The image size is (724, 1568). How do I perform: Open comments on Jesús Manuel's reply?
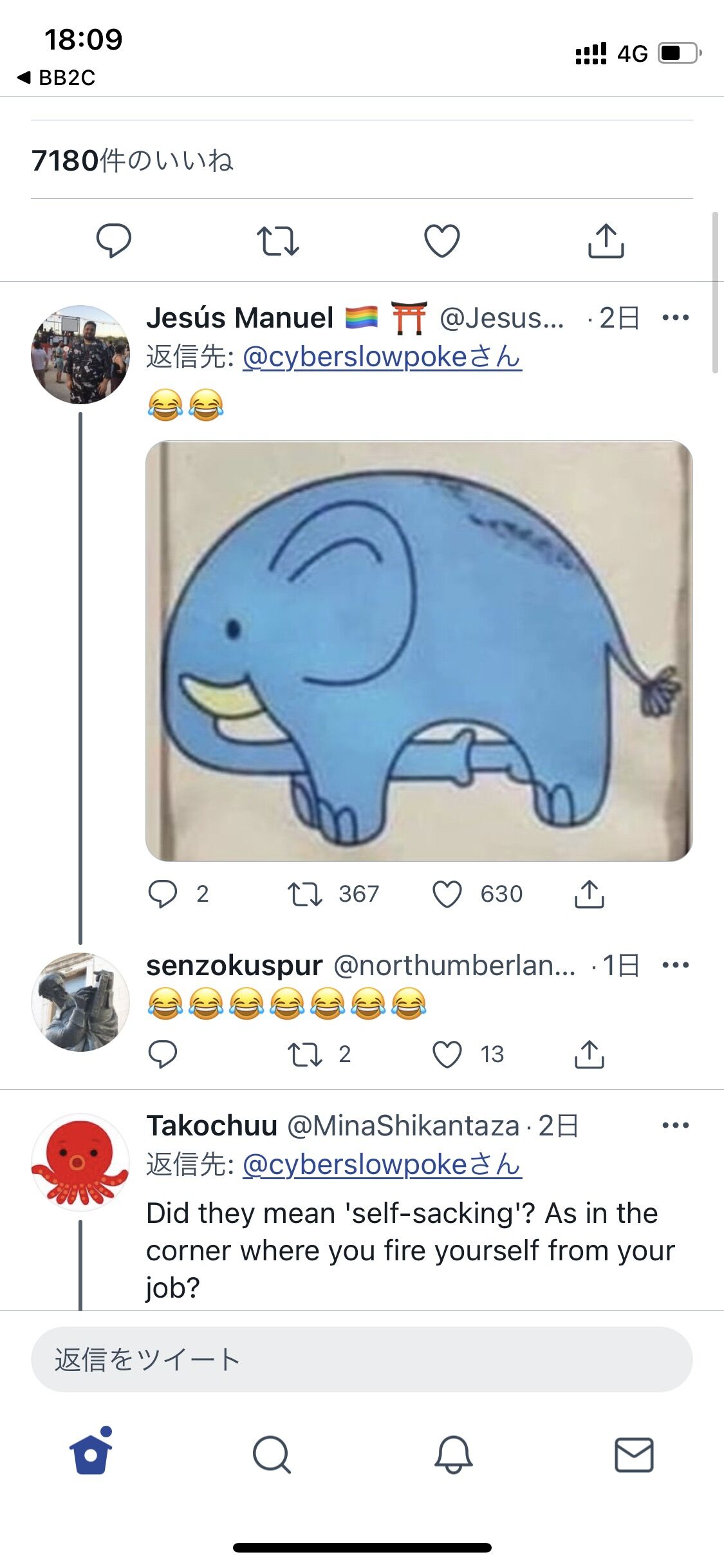163,894
